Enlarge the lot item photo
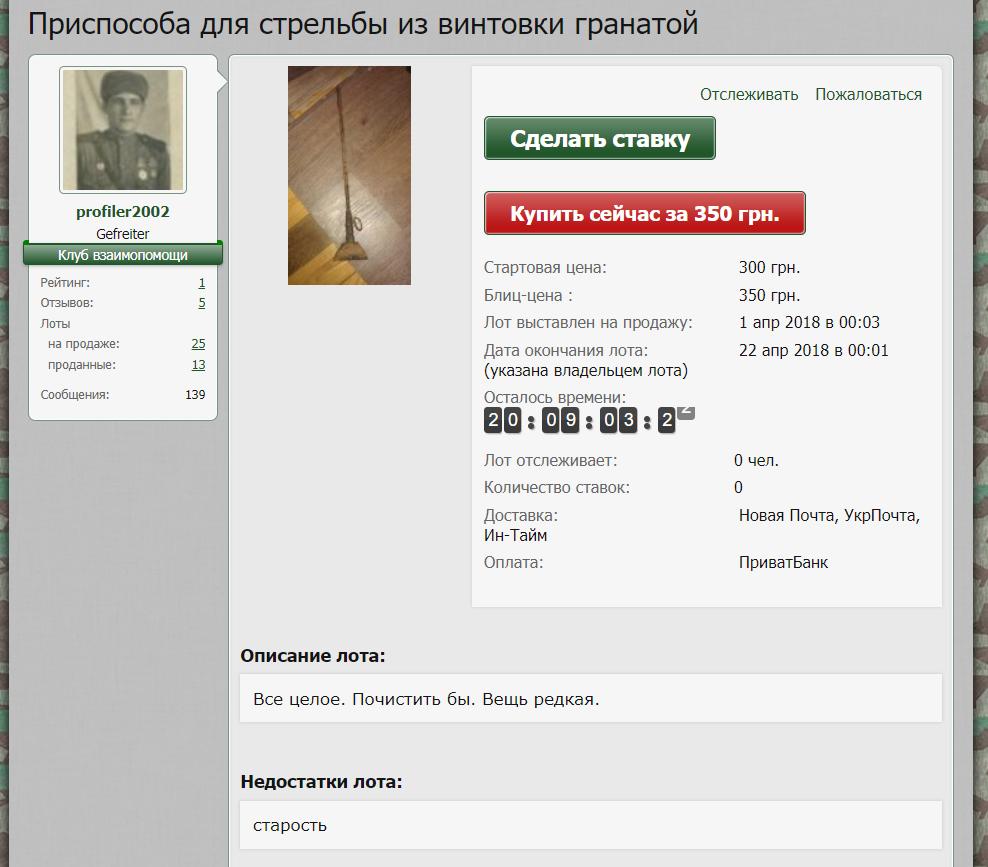The image size is (988, 867). coord(349,176)
